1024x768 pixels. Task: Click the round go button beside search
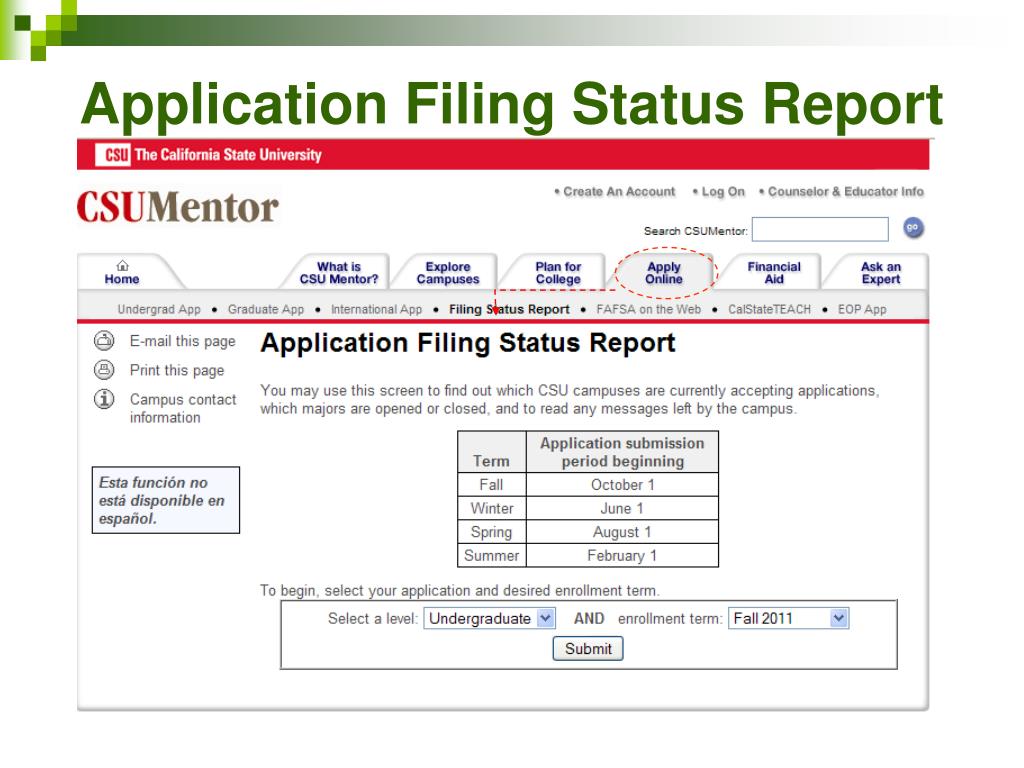click(913, 228)
